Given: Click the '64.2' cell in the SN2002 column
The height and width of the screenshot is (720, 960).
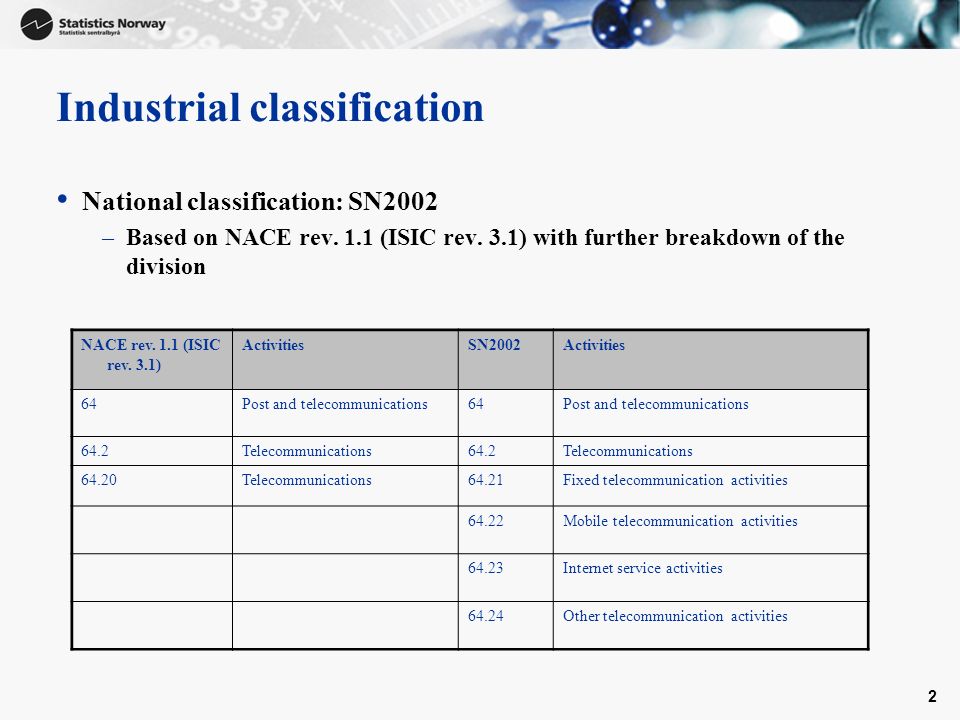Looking at the screenshot, I should (x=505, y=451).
